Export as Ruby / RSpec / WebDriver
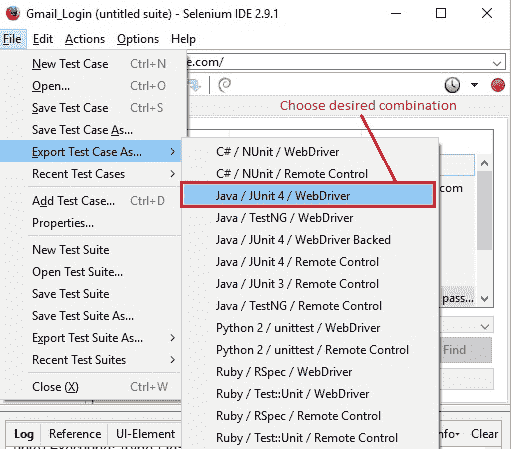 point(310,372)
